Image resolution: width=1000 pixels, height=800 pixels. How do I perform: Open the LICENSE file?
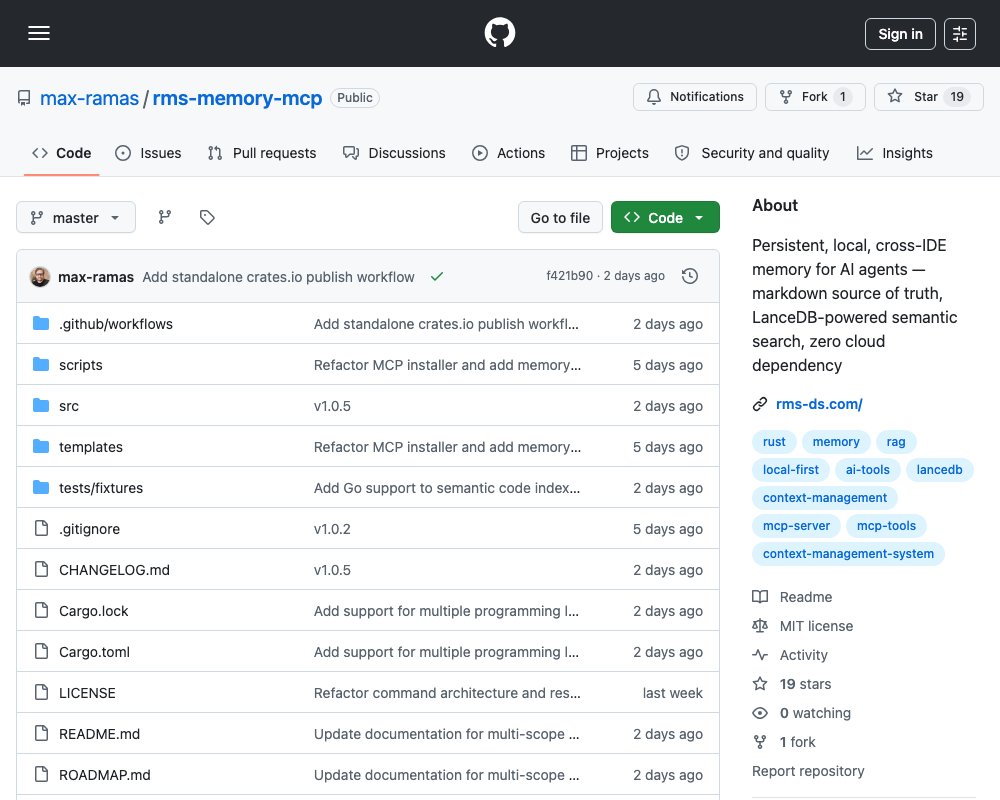click(87, 693)
